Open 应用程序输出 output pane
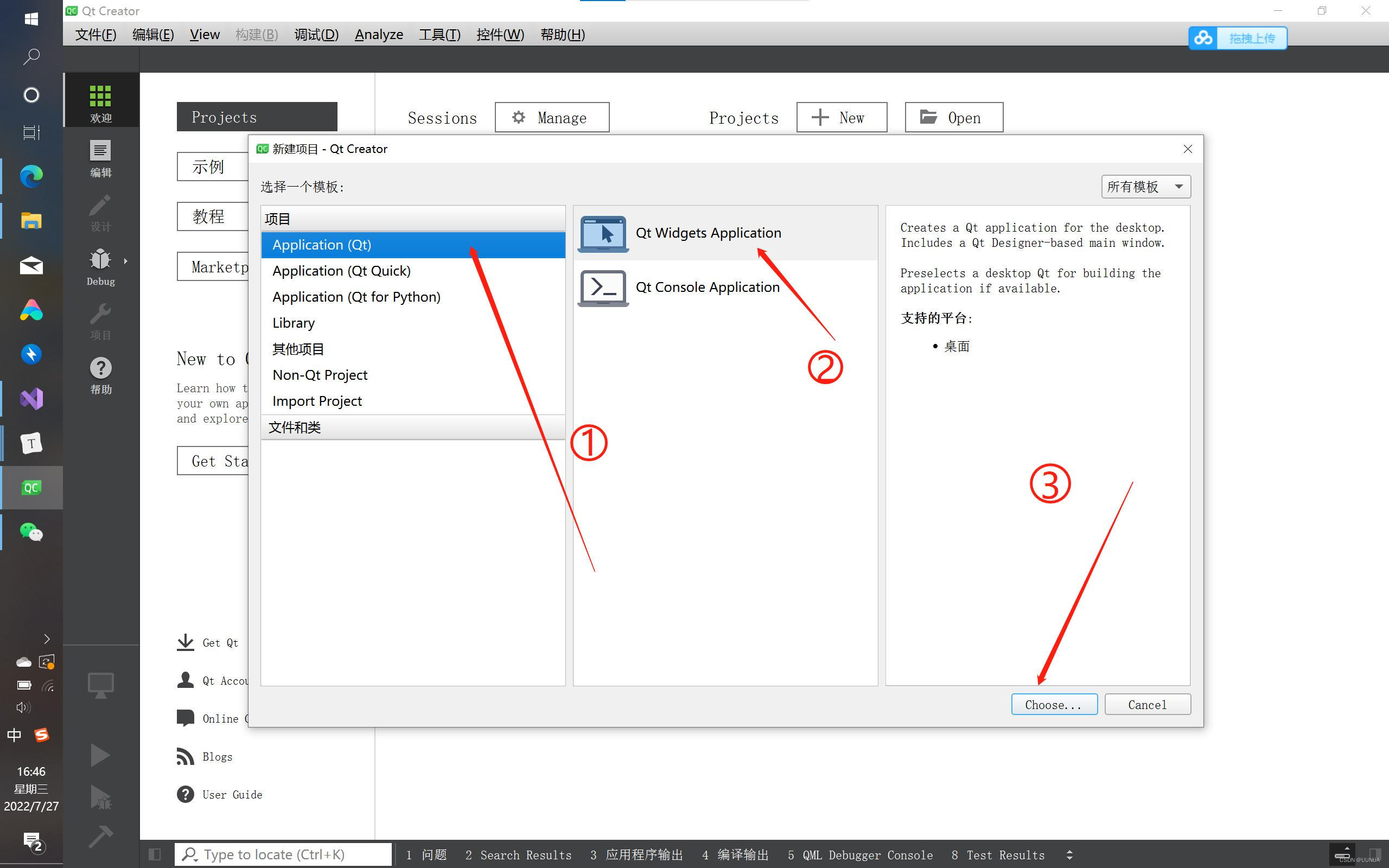 [x=636, y=855]
